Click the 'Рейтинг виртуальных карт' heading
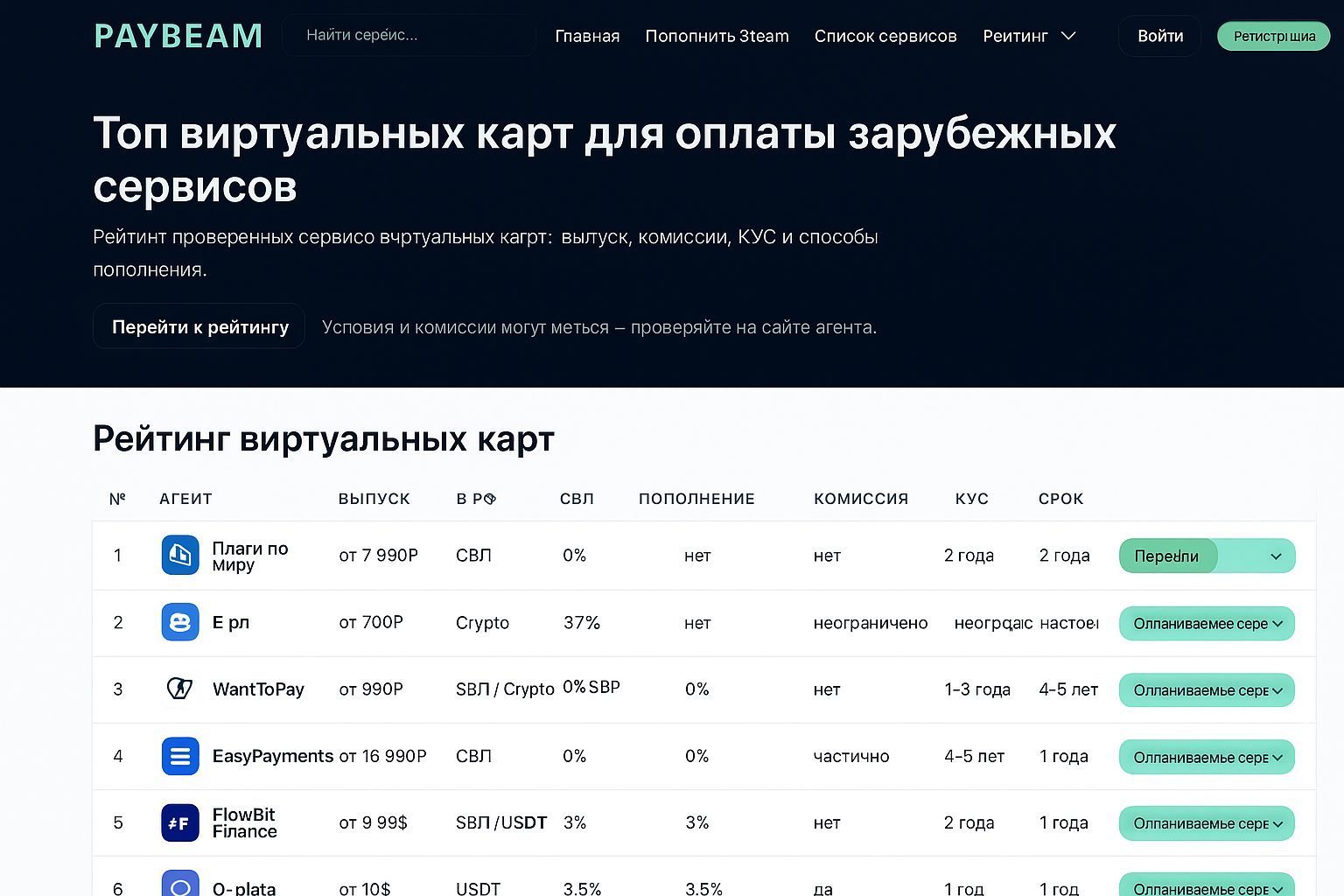Screen dimensions: 1344x896 pos(324,439)
